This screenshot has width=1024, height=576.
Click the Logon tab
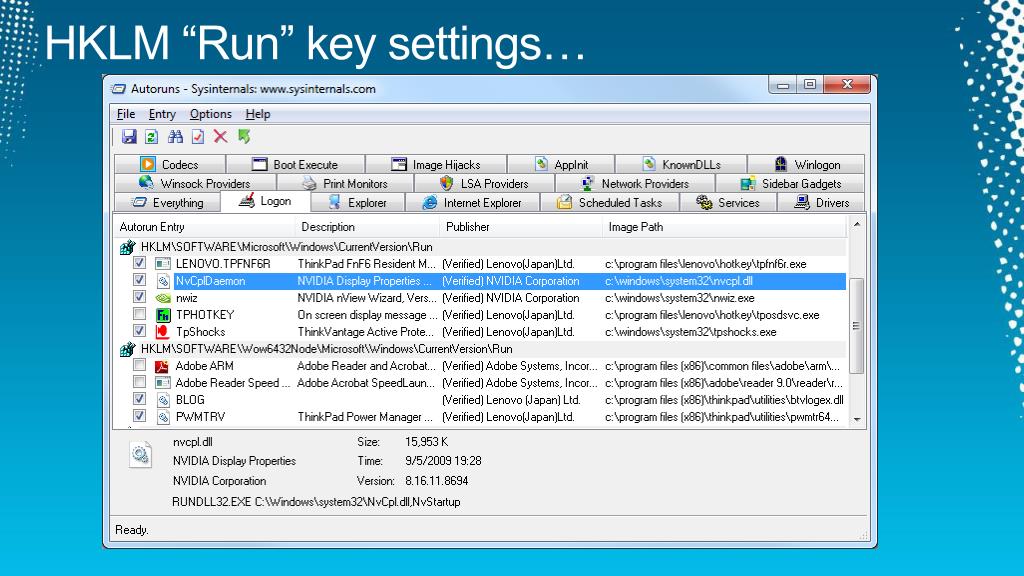tap(265, 201)
